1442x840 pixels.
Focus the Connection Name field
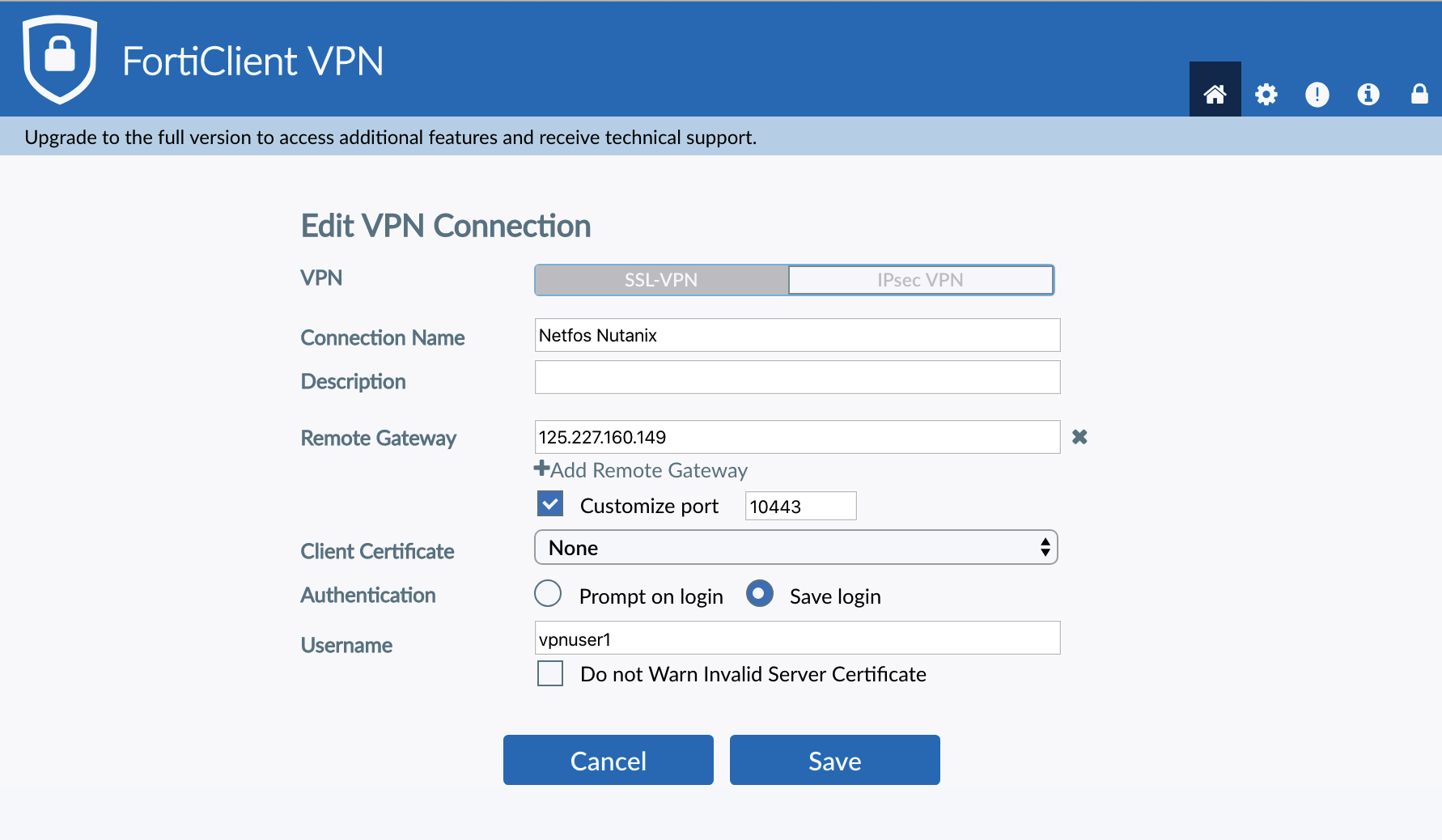pyautogui.click(x=798, y=335)
